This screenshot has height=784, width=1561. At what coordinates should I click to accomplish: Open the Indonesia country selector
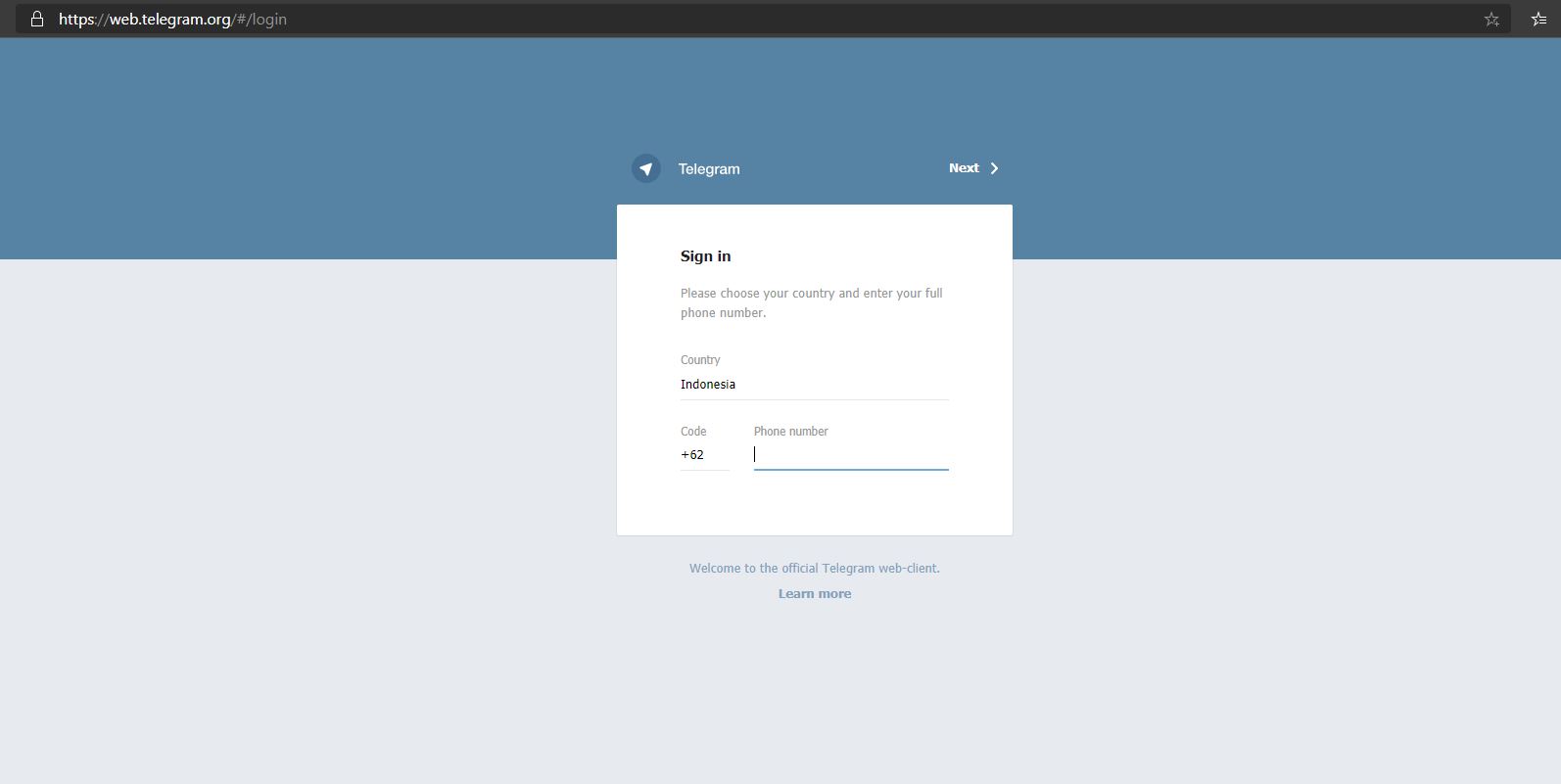pyautogui.click(x=815, y=385)
